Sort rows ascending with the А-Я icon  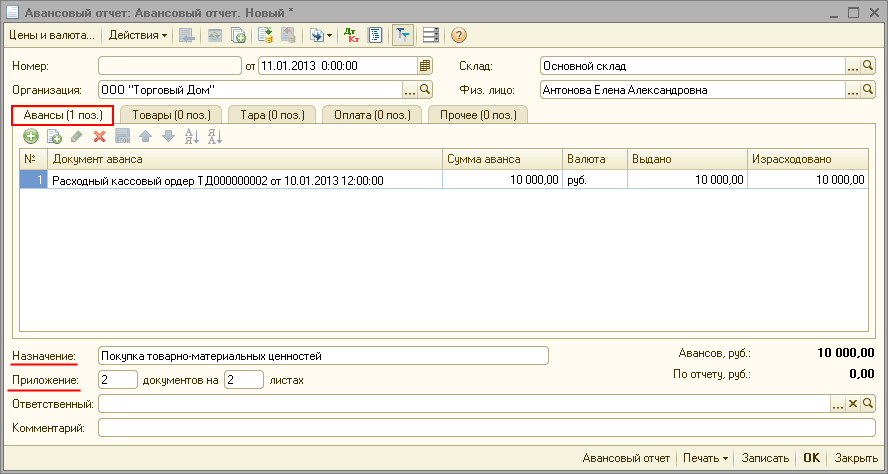pos(192,136)
